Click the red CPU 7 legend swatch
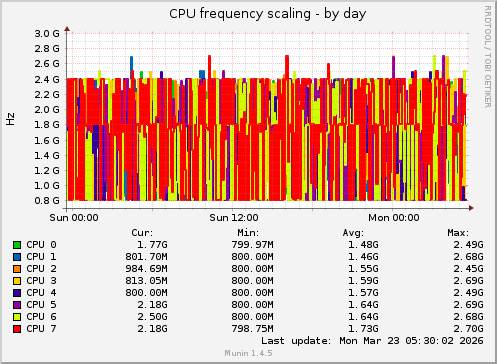 (17, 329)
